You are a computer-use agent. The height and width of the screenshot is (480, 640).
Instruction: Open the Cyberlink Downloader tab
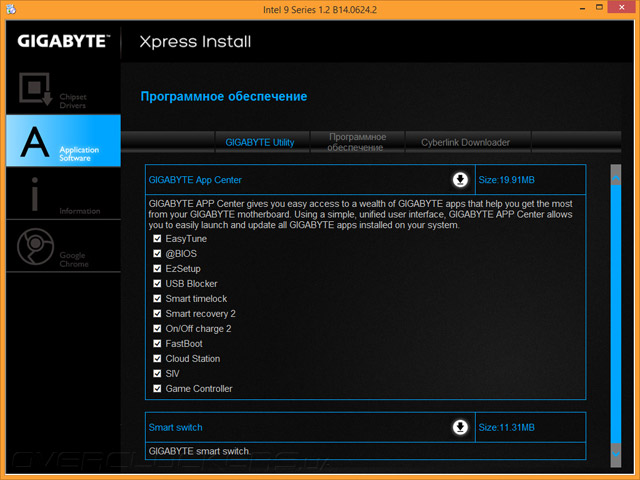pos(468,142)
